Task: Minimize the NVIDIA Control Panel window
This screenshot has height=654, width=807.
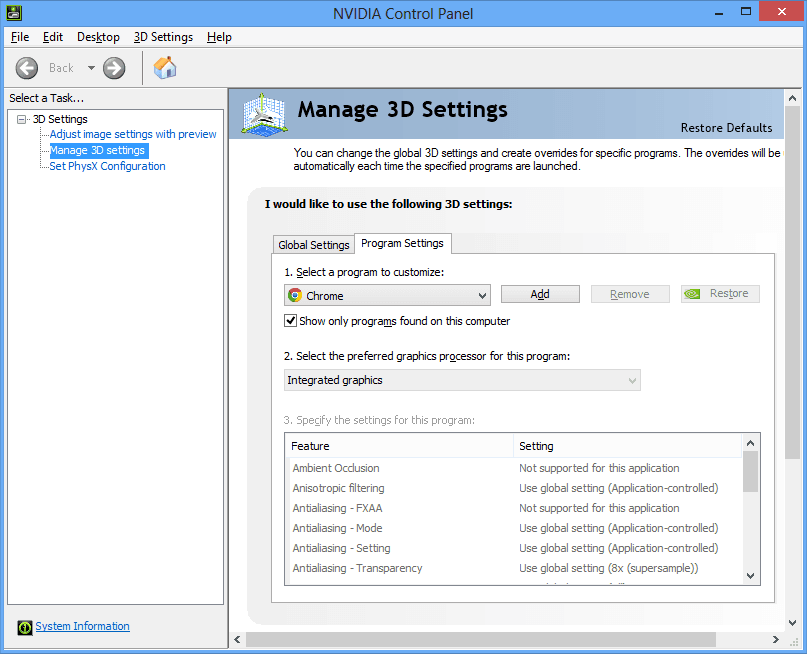Action: 719,12
